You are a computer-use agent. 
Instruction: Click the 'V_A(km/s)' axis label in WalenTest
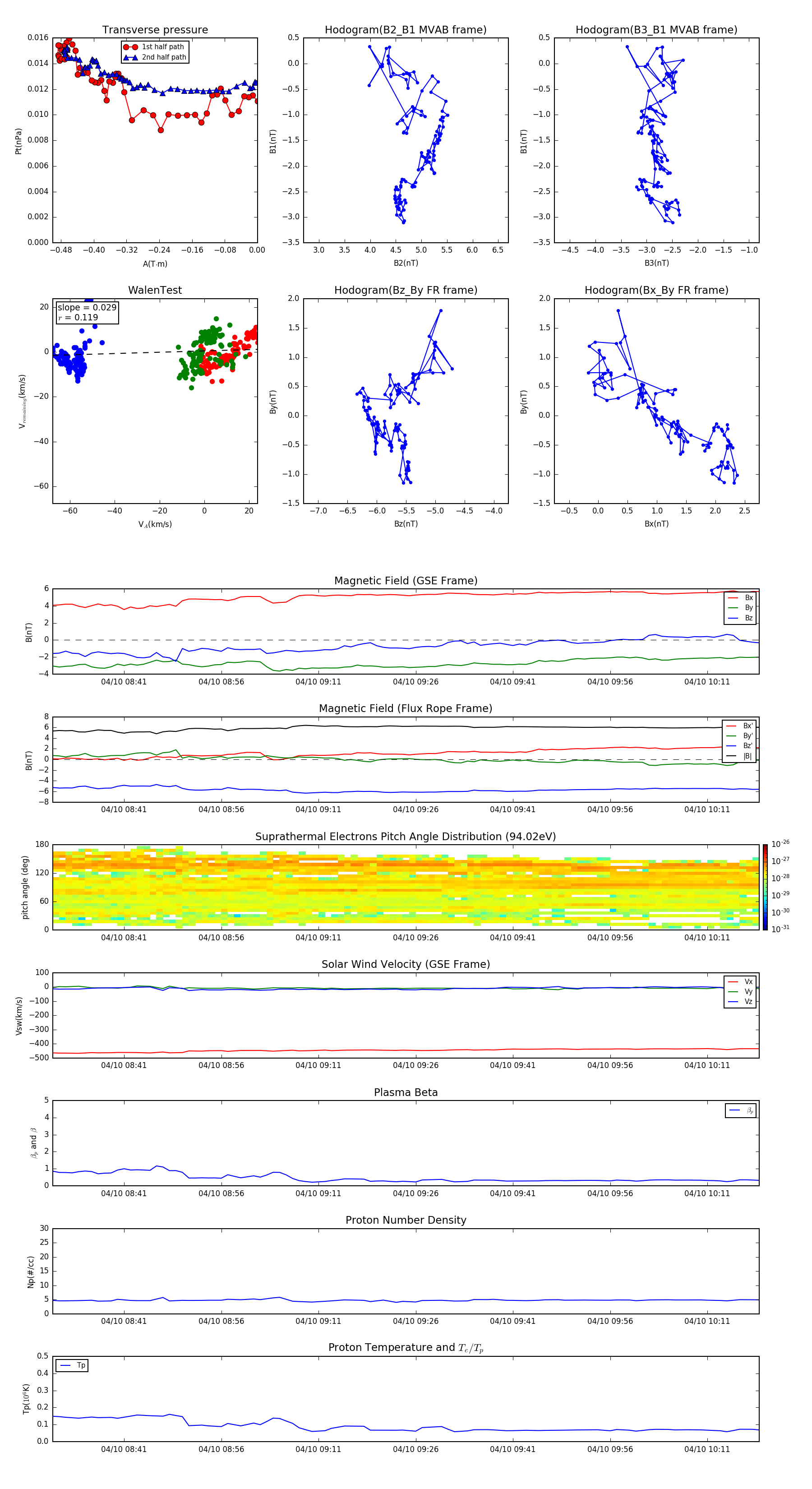click(x=155, y=524)
